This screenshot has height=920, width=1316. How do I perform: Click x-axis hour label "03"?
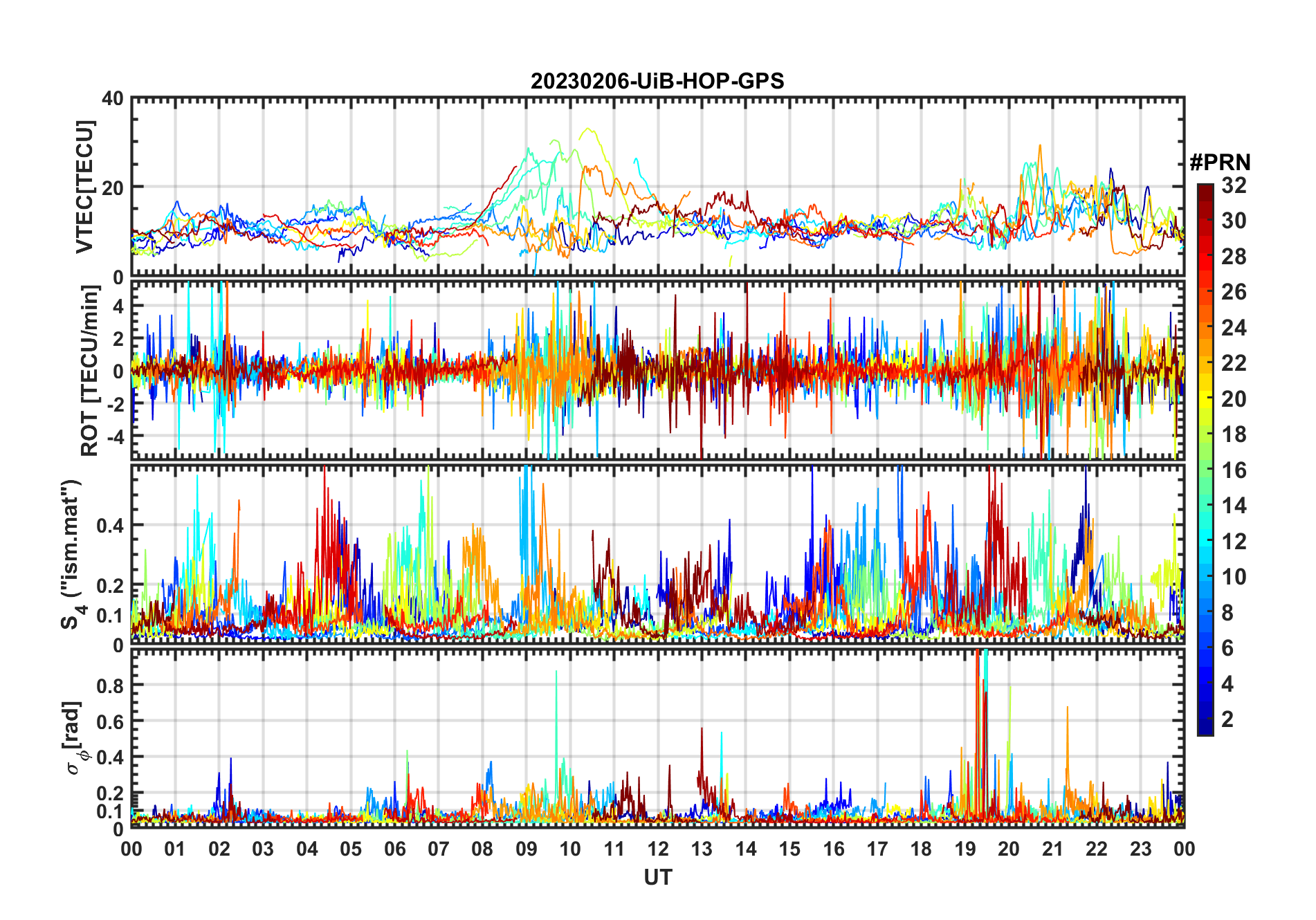click(263, 849)
